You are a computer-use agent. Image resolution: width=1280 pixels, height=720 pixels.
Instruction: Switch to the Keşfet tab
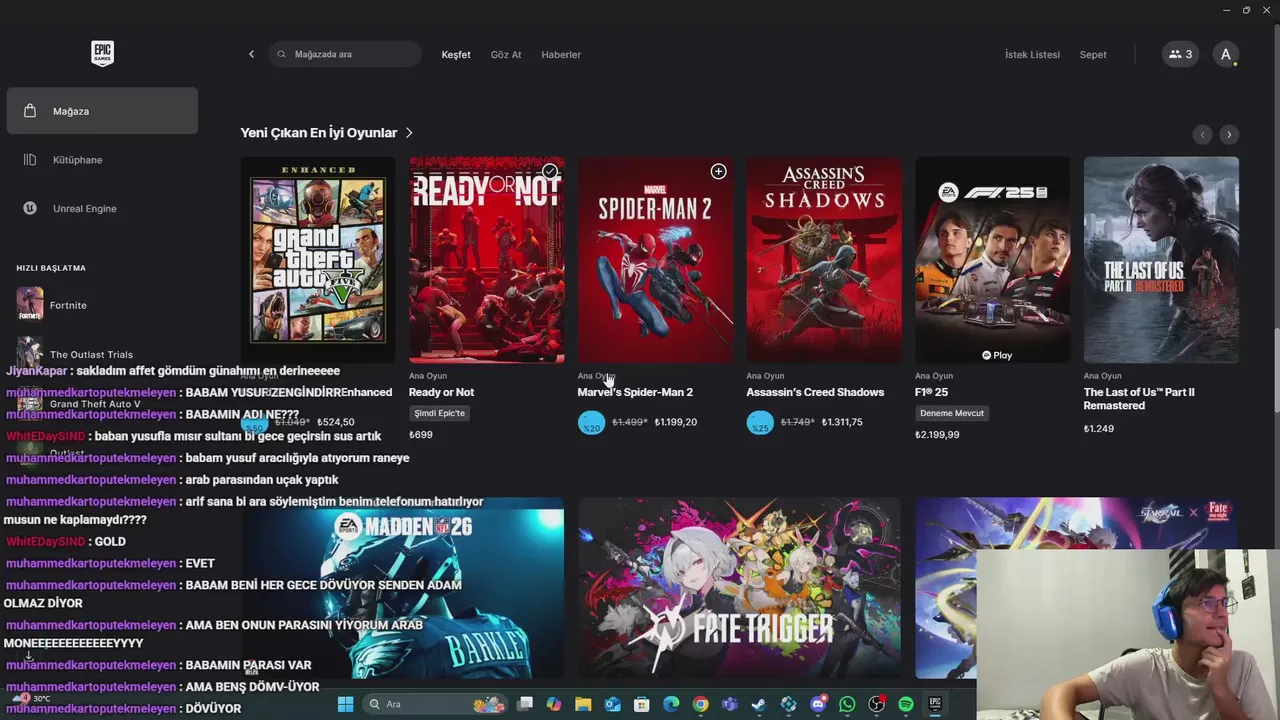point(456,54)
